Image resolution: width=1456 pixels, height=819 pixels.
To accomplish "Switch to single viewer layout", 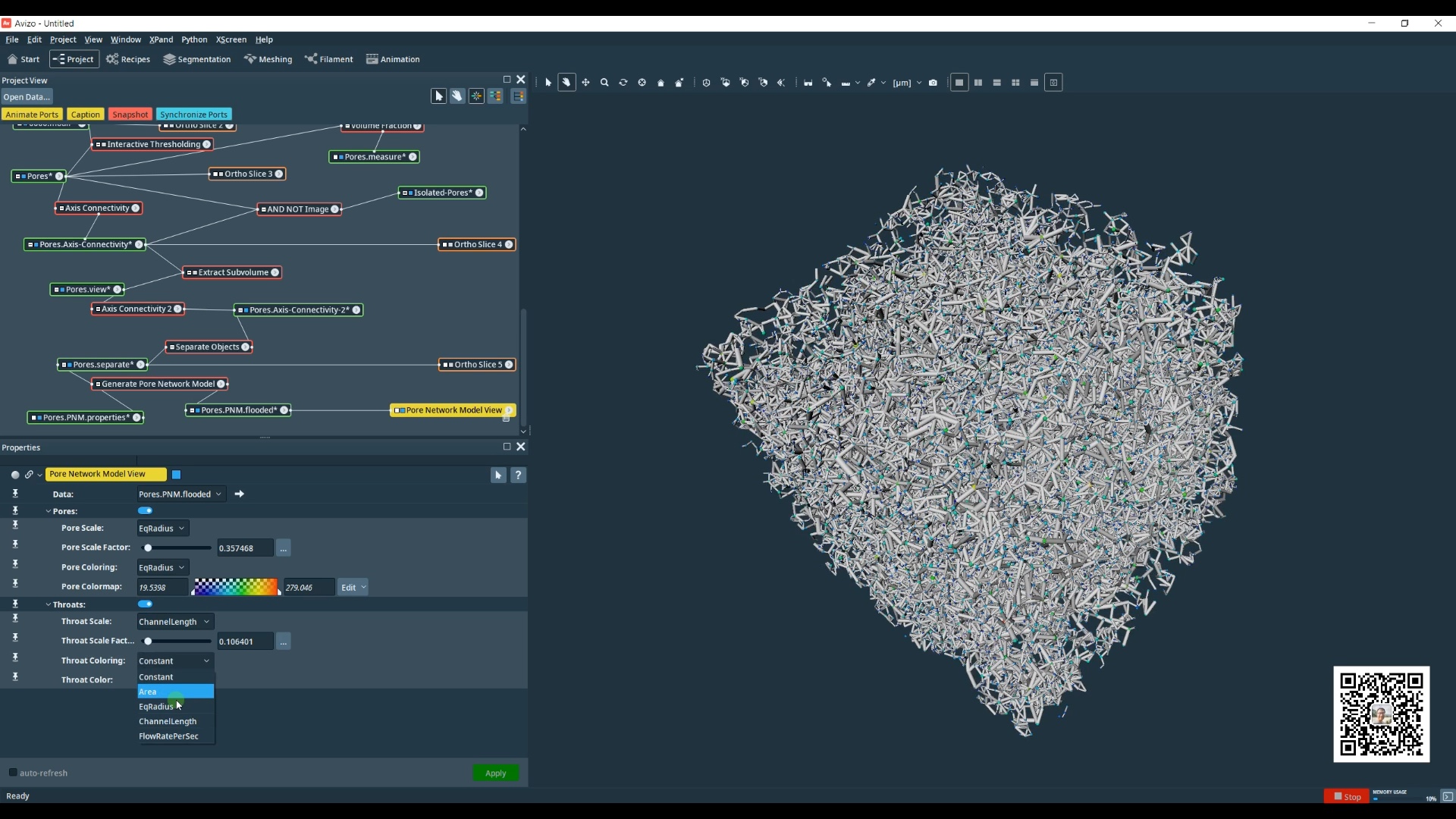I will click(959, 83).
